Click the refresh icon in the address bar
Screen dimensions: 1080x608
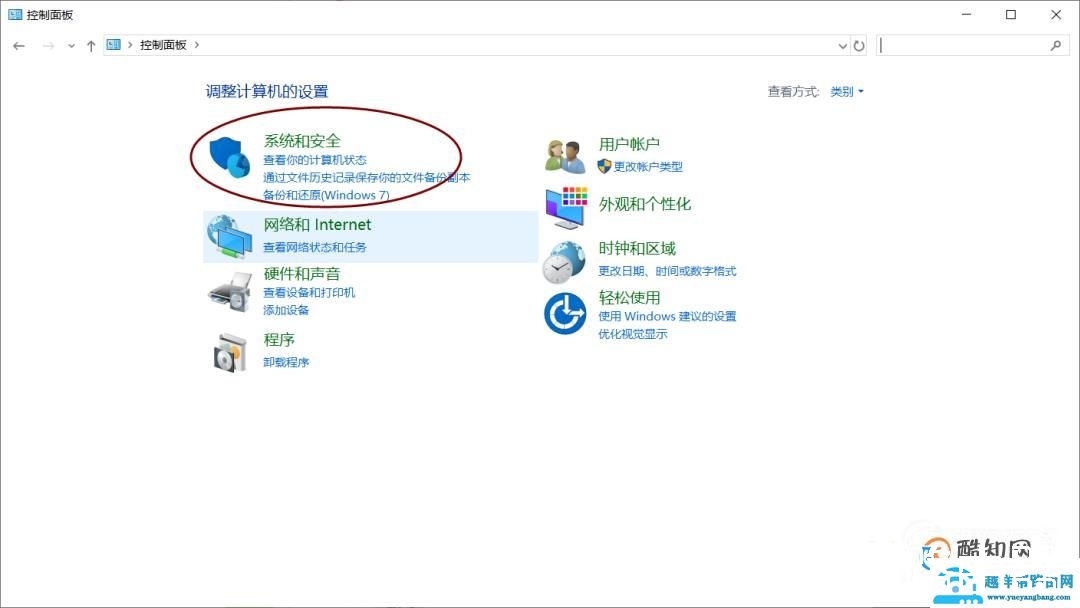coord(860,45)
